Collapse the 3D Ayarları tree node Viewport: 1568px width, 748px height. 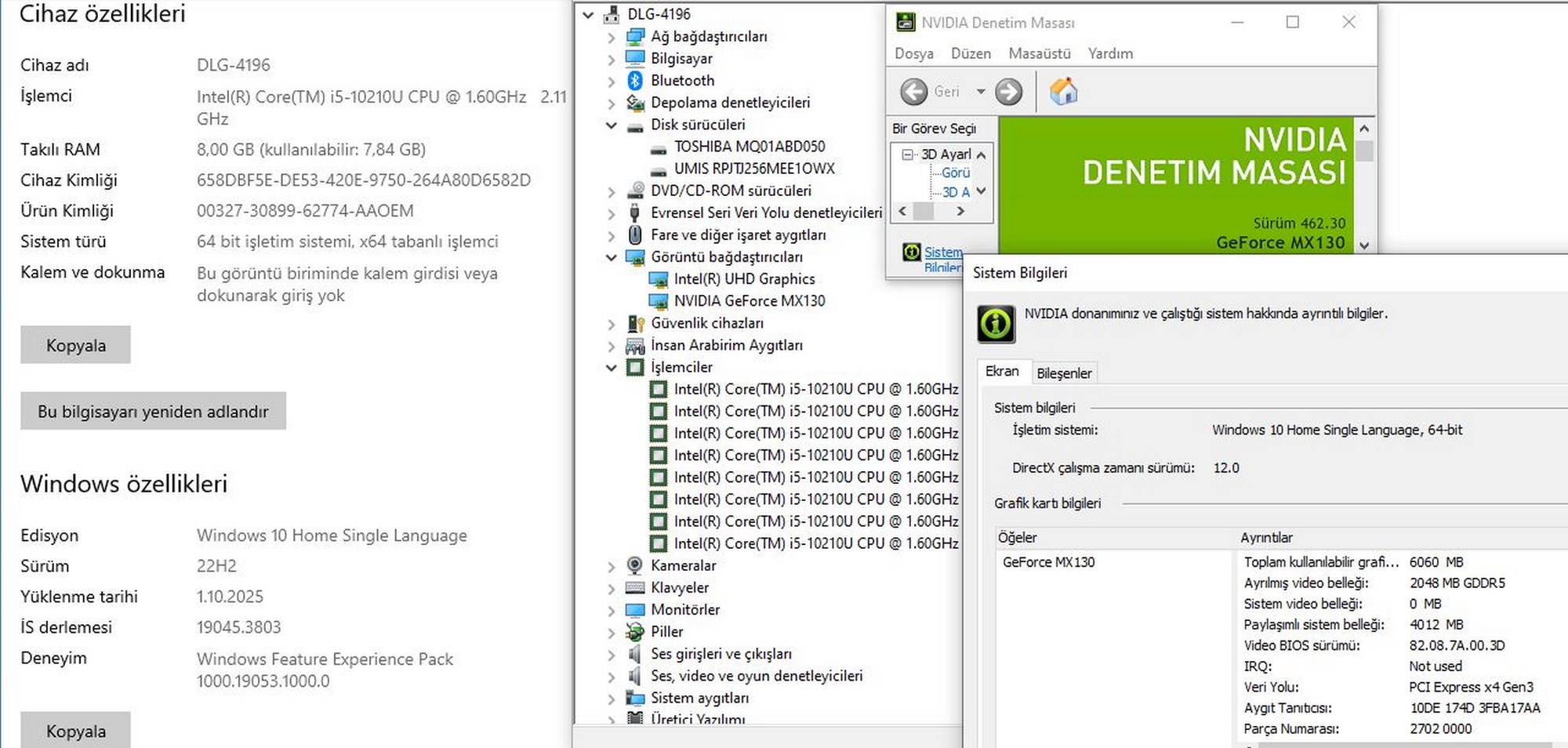[908, 154]
